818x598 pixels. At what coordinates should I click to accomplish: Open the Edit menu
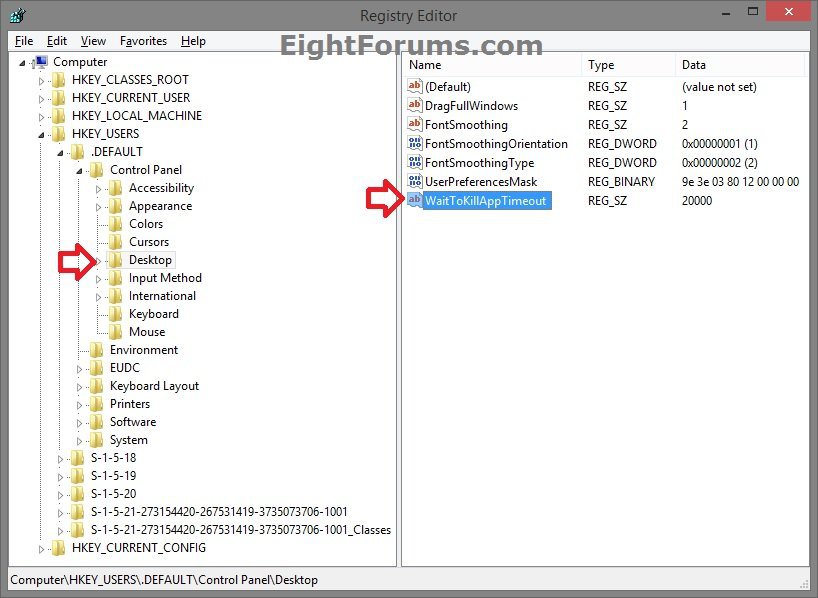(x=57, y=41)
